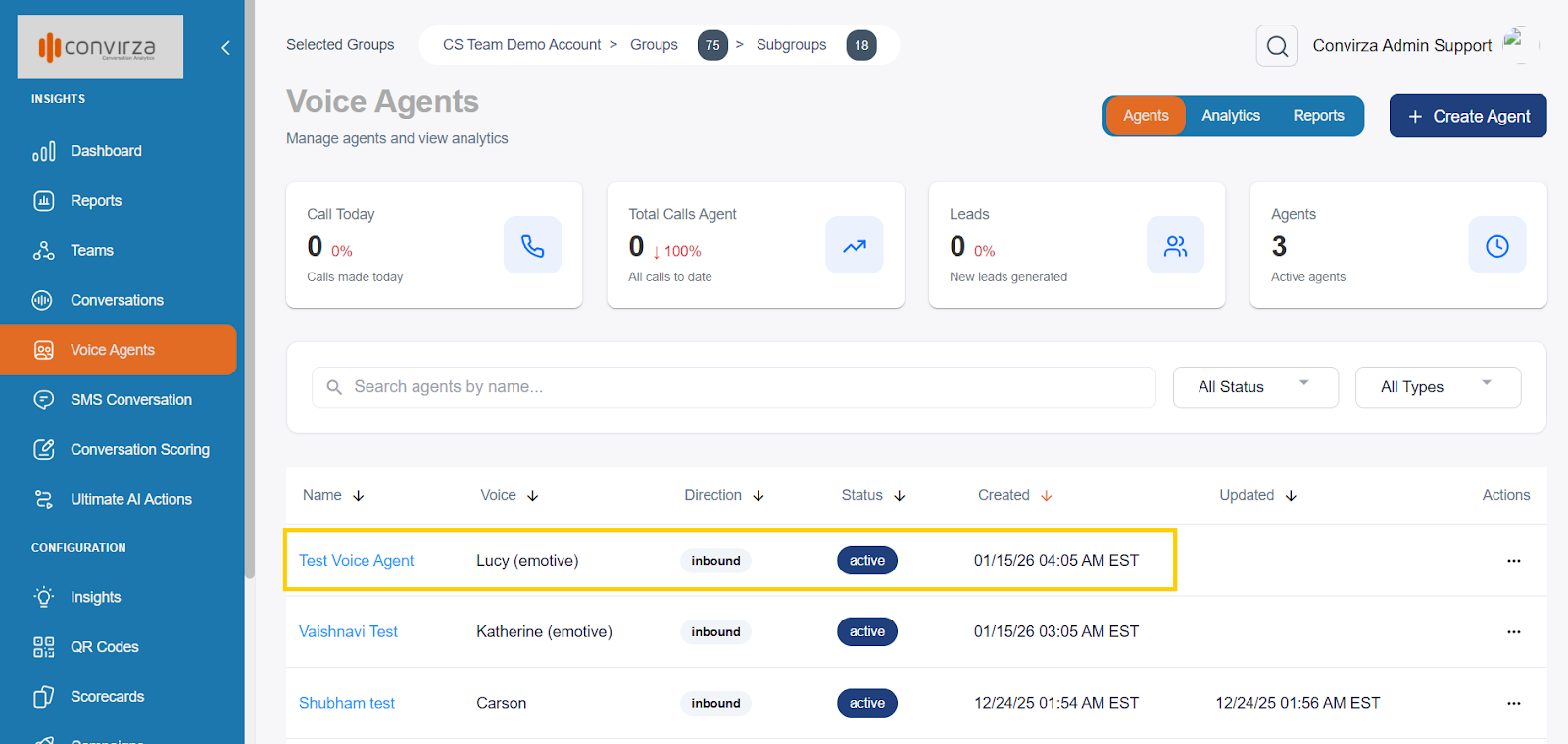Expand the All Types filter dropdown
1568x744 pixels.
pos(1437,387)
